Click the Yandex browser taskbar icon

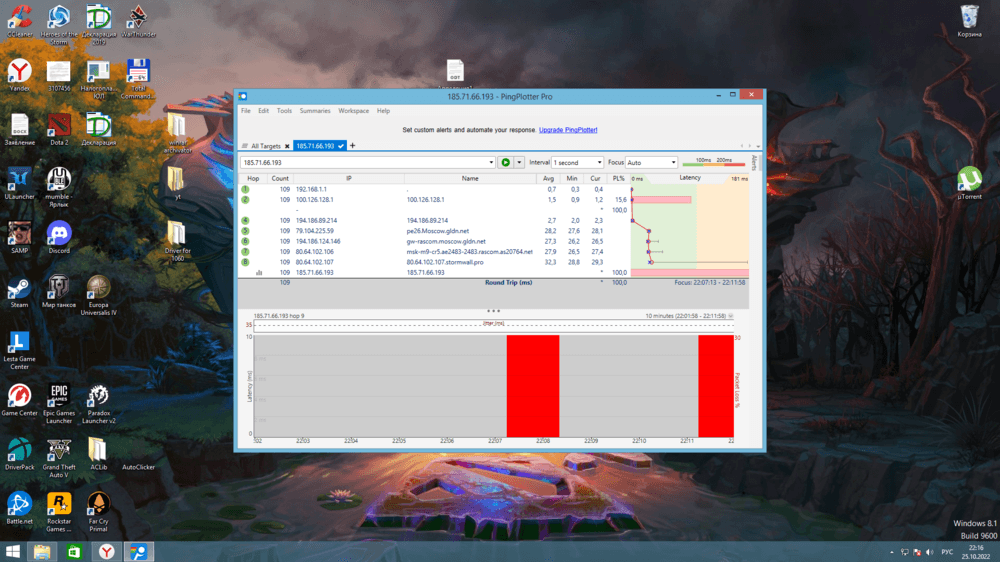[105, 551]
